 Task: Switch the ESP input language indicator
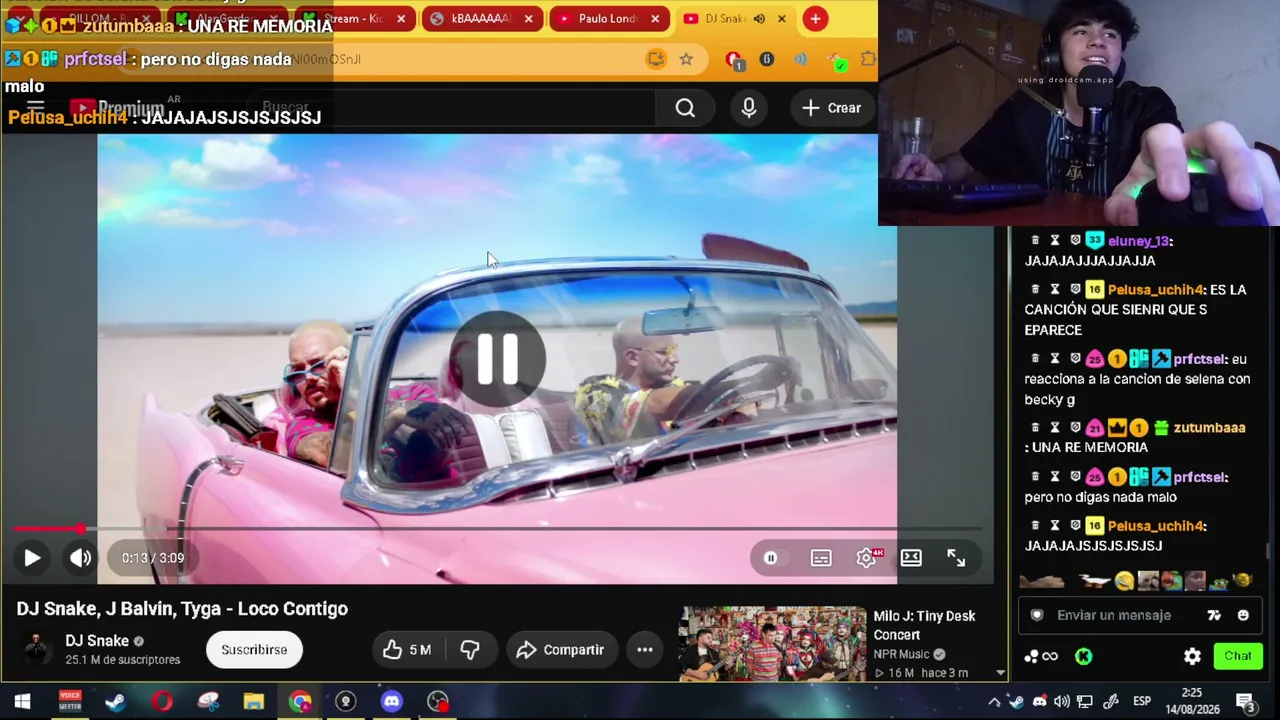1142,701
